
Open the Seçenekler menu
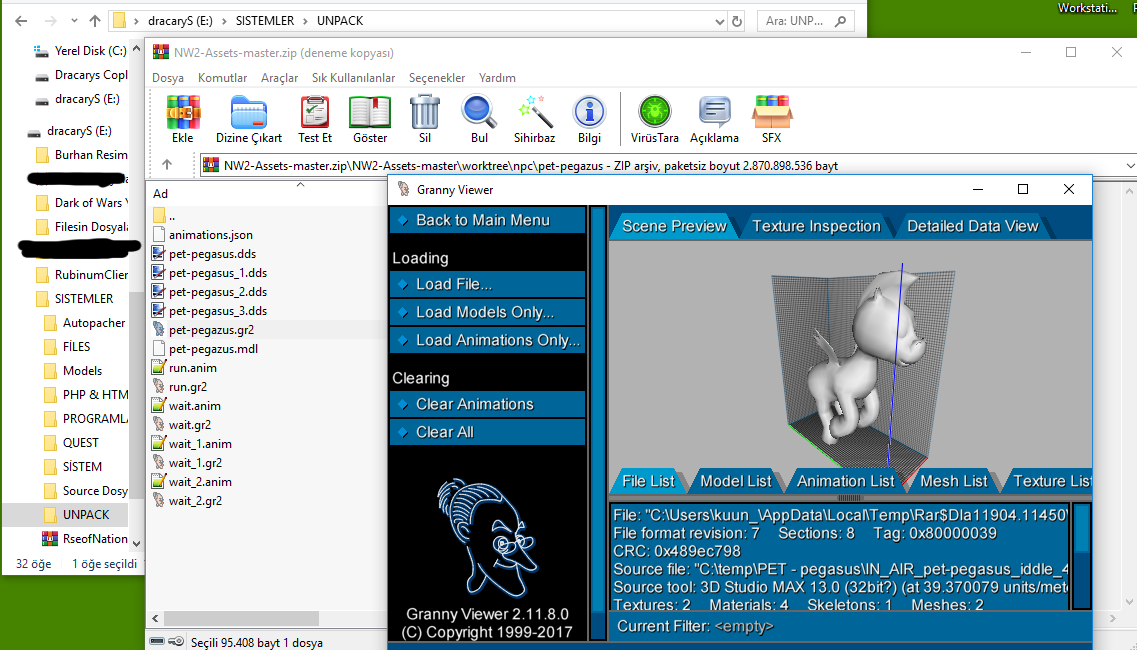pos(437,78)
